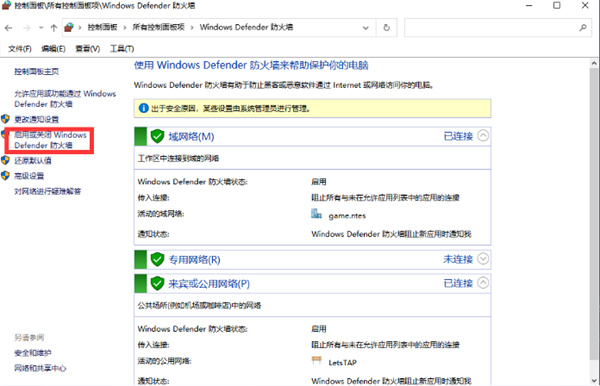600x386 pixels.
Task: Click green shield icon for 来宾或公用网络(P)
Action: (x=157, y=283)
